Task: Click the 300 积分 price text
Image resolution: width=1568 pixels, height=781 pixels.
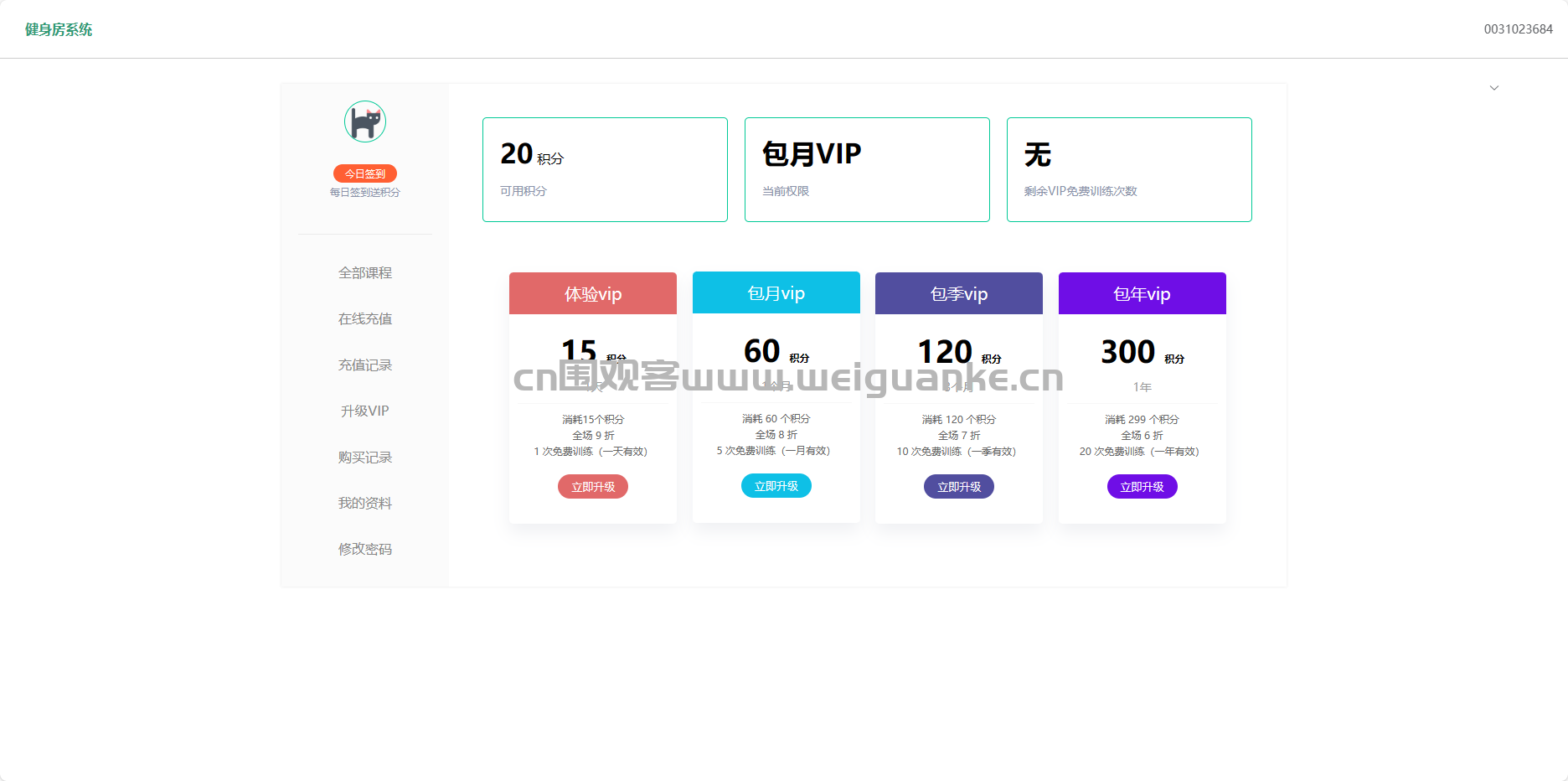Action: [1142, 352]
